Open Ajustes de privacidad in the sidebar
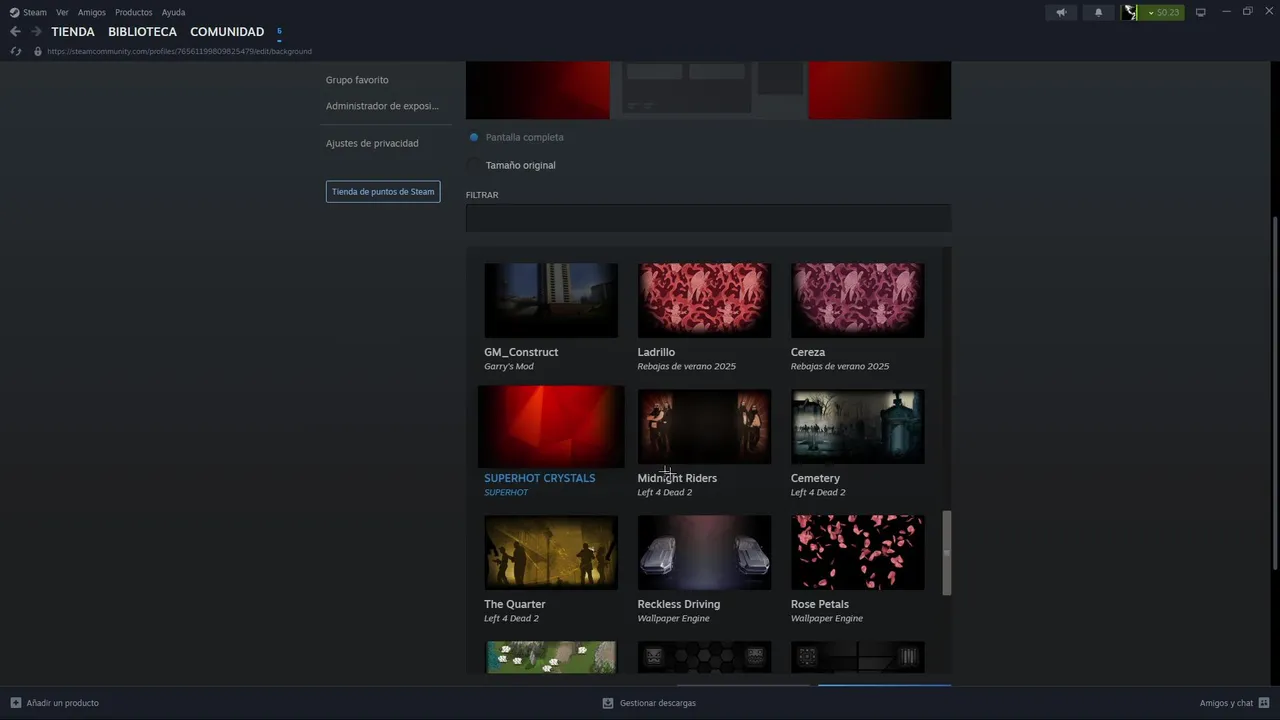 [372, 143]
